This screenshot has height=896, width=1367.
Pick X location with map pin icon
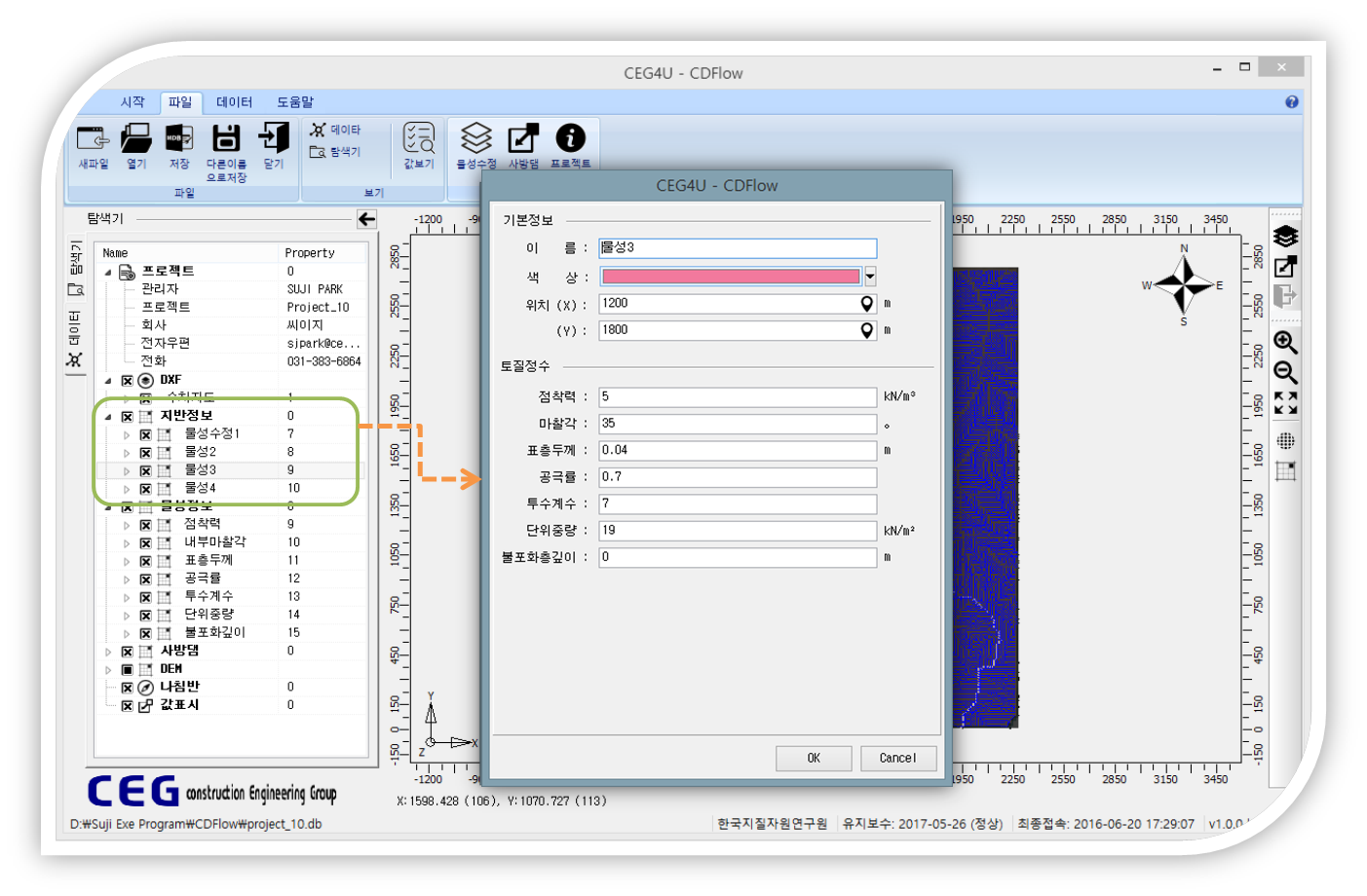(866, 304)
